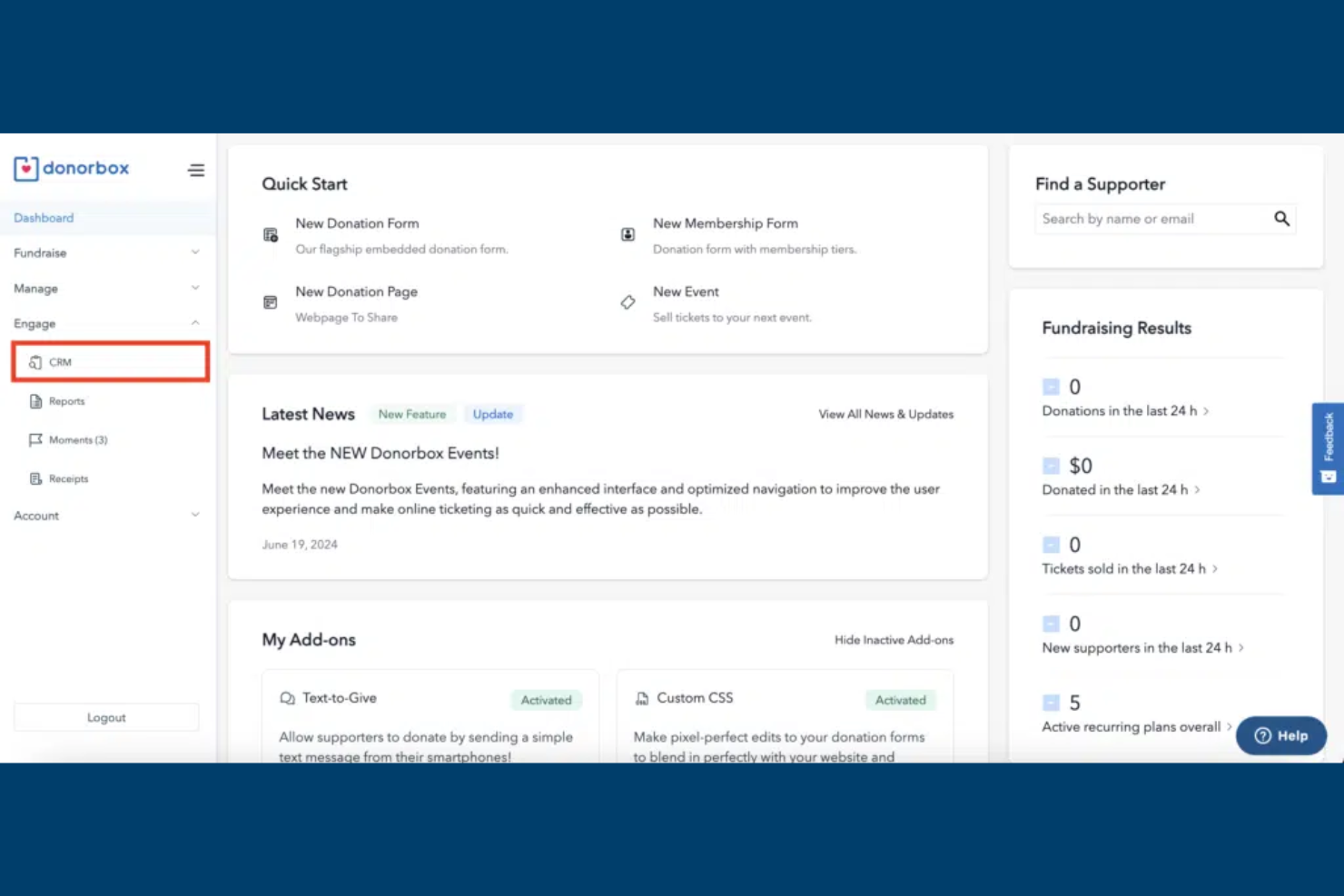Open the Manage sidebar section
The width and height of the screenshot is (1344, 896).
click(107, 289)
